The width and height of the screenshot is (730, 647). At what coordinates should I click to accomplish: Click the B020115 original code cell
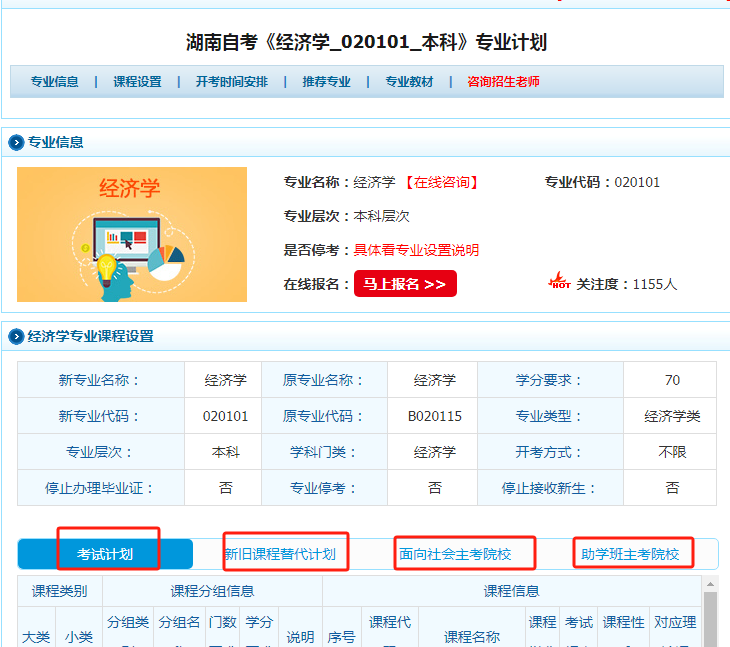(x=435, y=416)
